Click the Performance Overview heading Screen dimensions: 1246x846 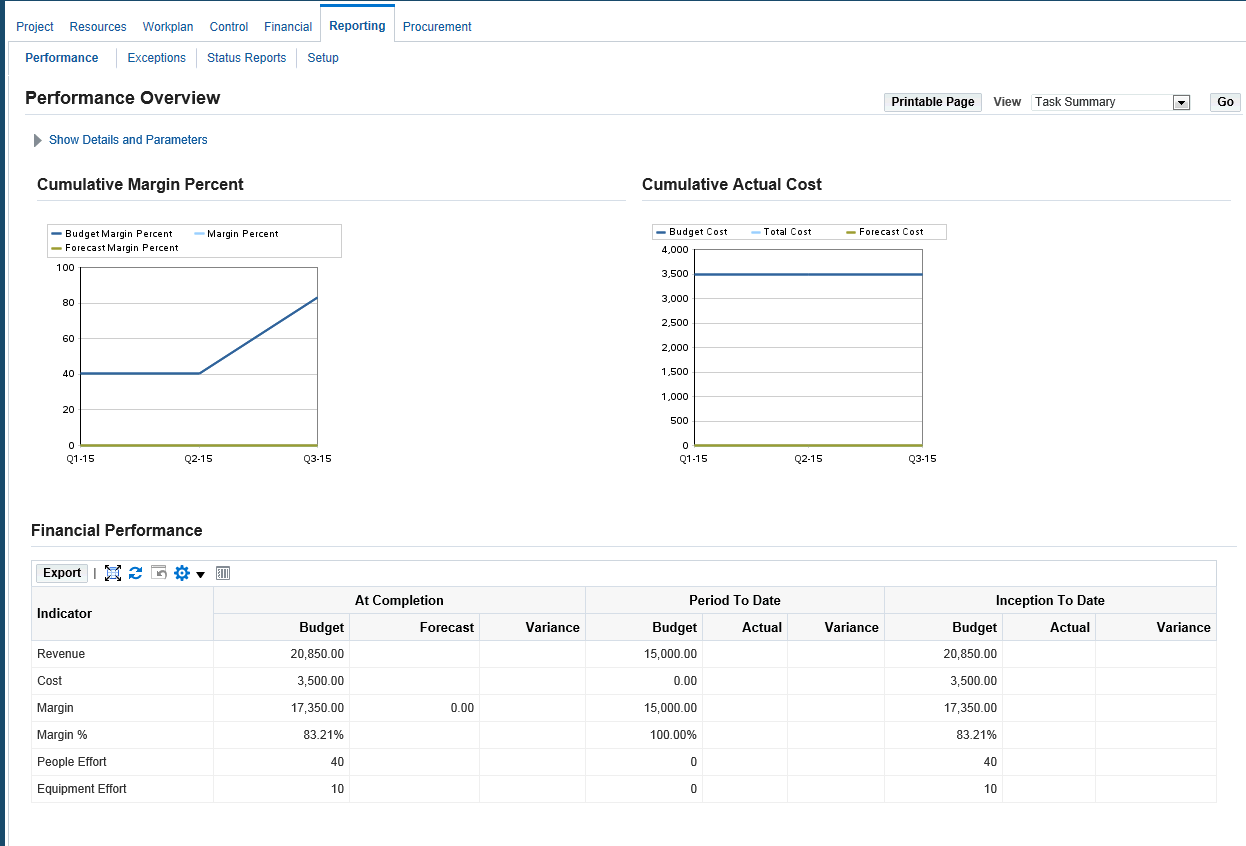(123, 98)
